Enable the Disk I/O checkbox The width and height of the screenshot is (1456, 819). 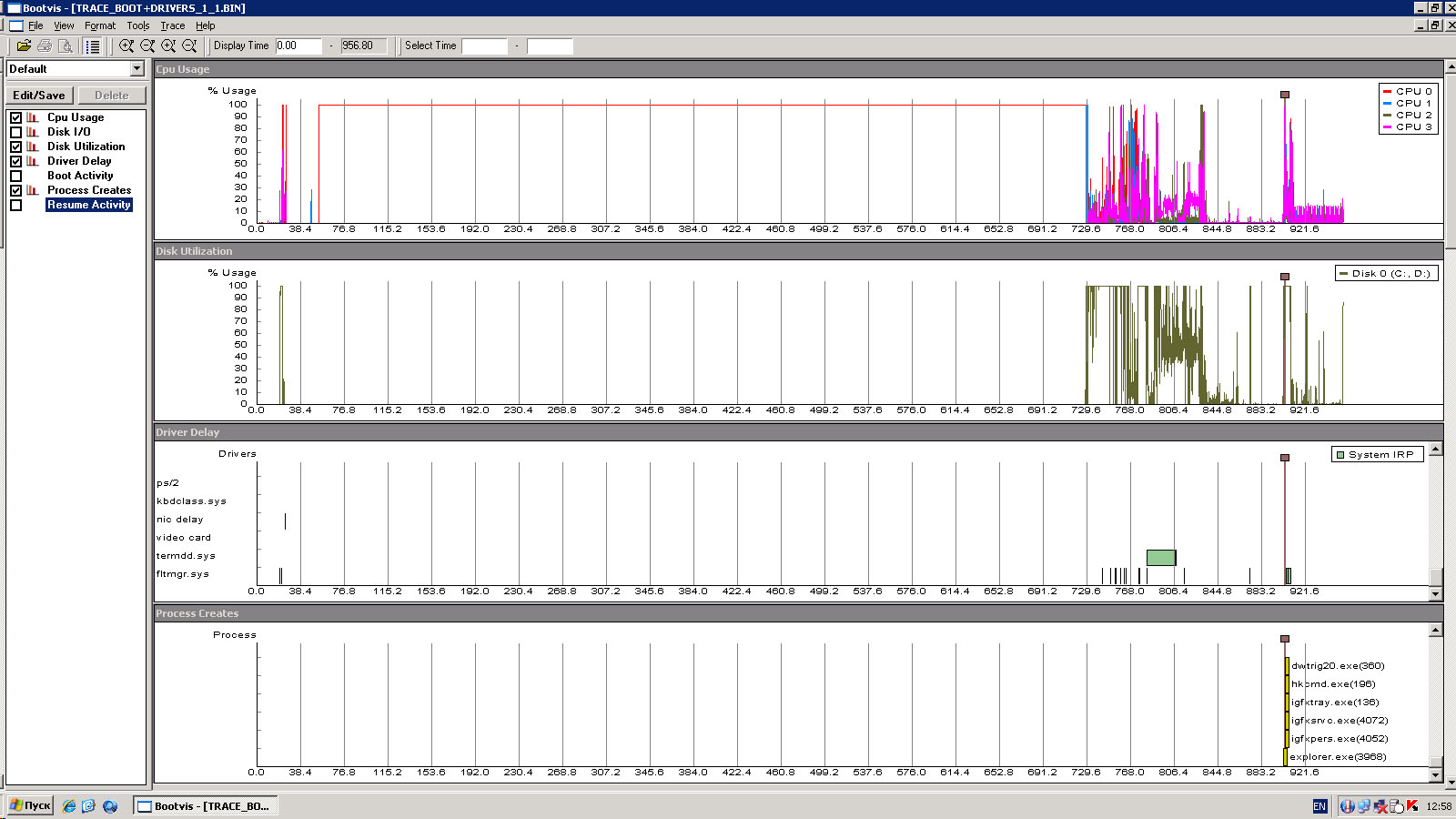(15, 132)
